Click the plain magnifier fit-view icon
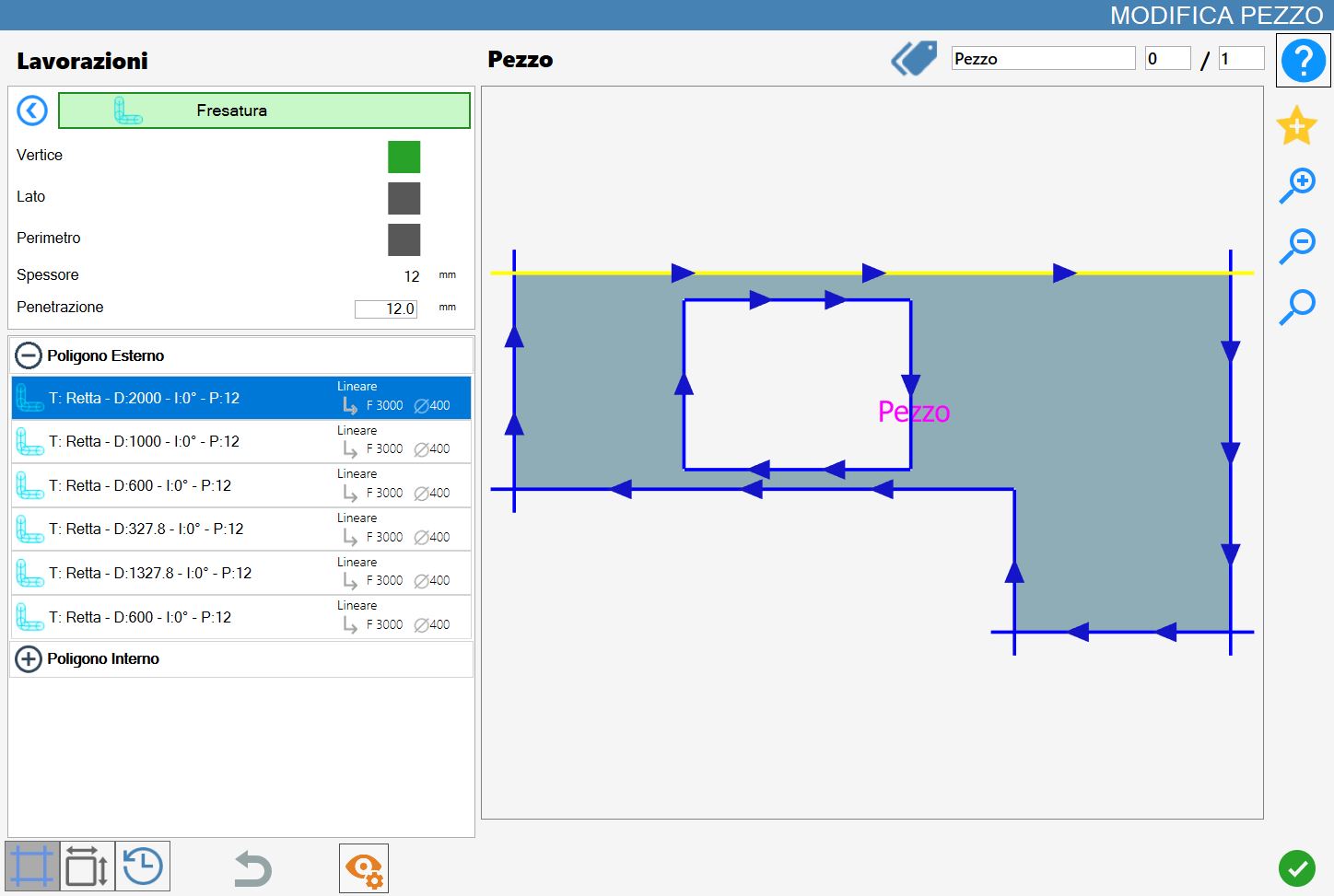 1297,307
